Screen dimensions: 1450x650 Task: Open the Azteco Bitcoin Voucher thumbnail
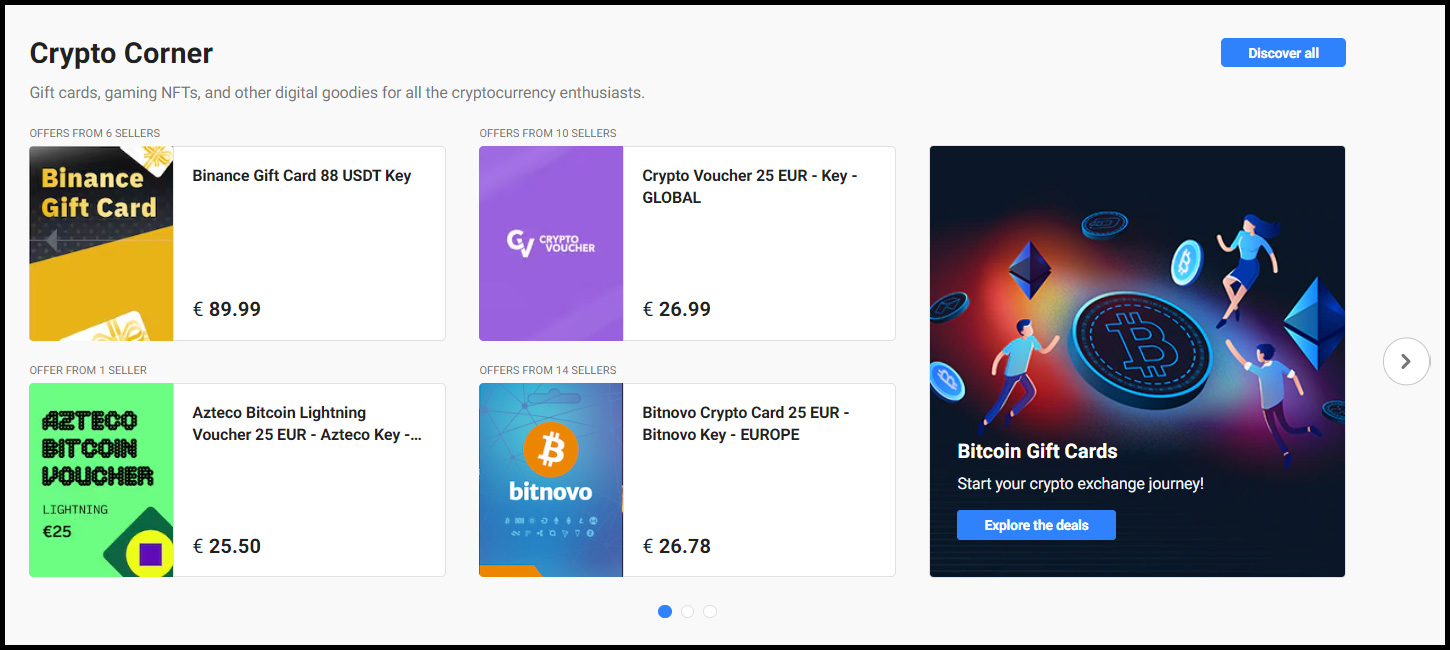pyautogui.click(x=101, y=480)
